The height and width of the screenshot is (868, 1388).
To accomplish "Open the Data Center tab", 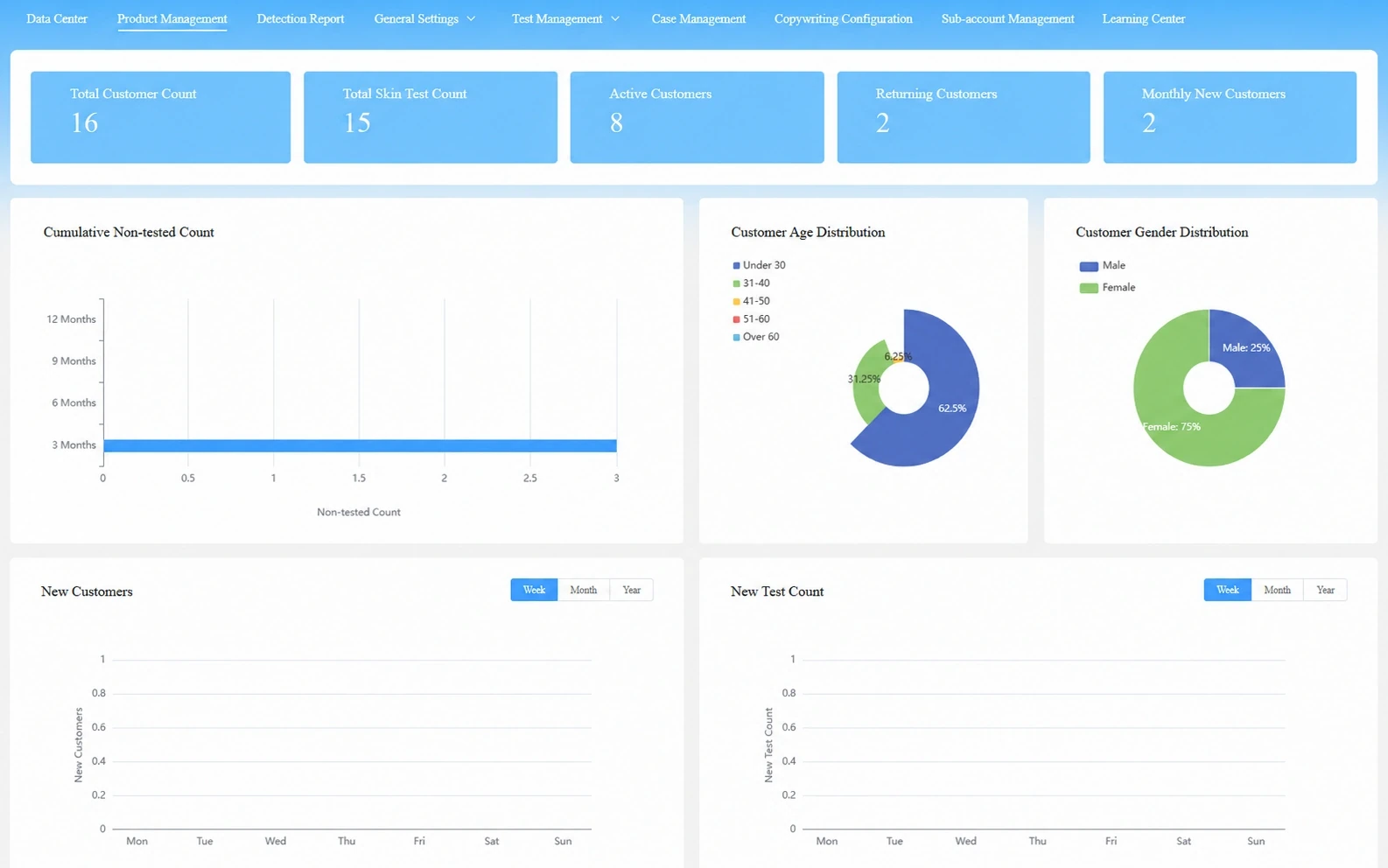I will tap(57, 18).
